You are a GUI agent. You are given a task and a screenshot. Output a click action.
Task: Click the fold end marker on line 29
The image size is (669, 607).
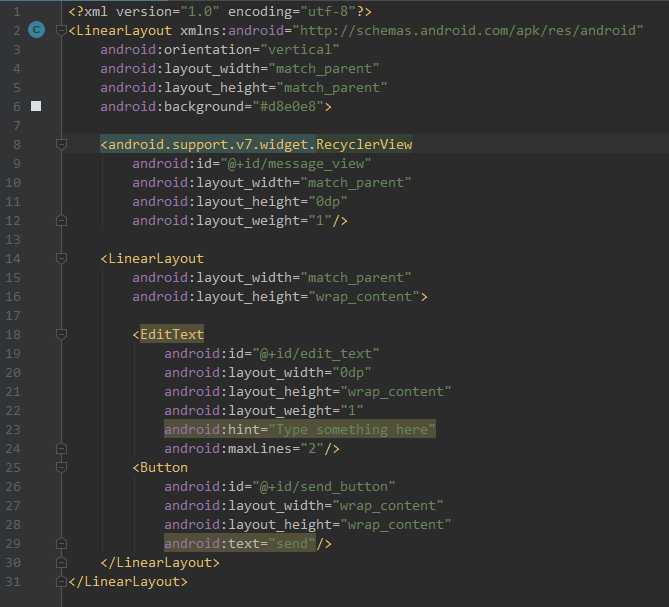61,544
